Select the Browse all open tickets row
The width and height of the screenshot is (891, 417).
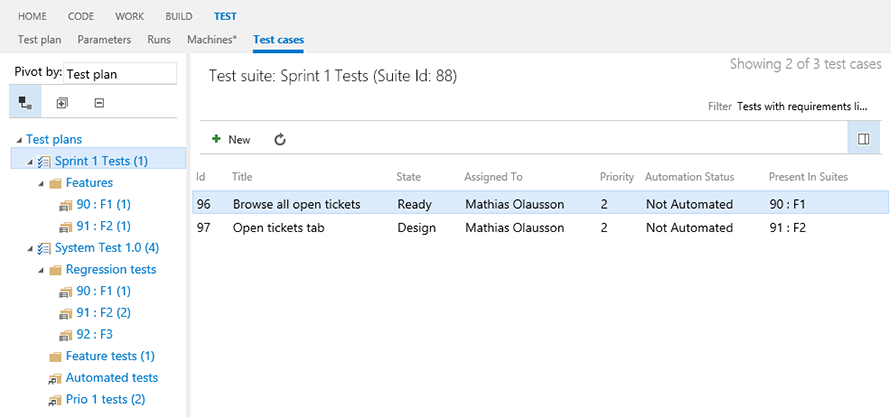click(x=540, y=204)
